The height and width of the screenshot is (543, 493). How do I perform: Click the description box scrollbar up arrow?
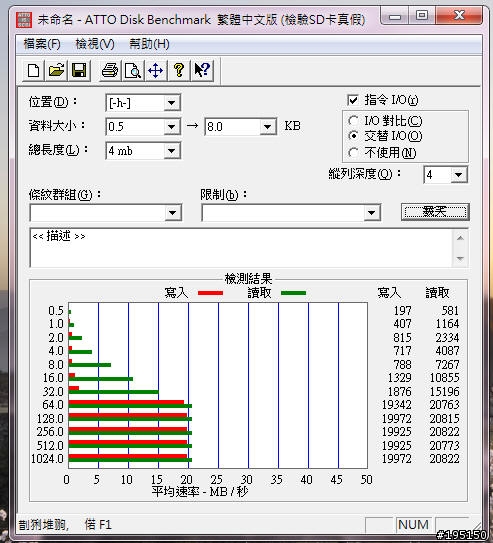[460, 238]
